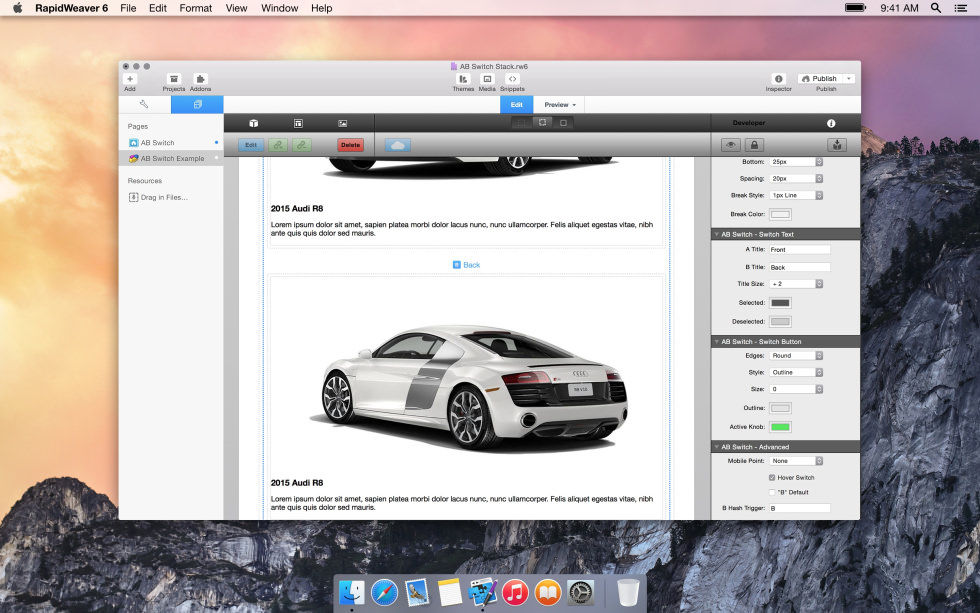Screen dimensions: 980x613
Task: Open the Projects toolbar icon
Action: [174, 79]
